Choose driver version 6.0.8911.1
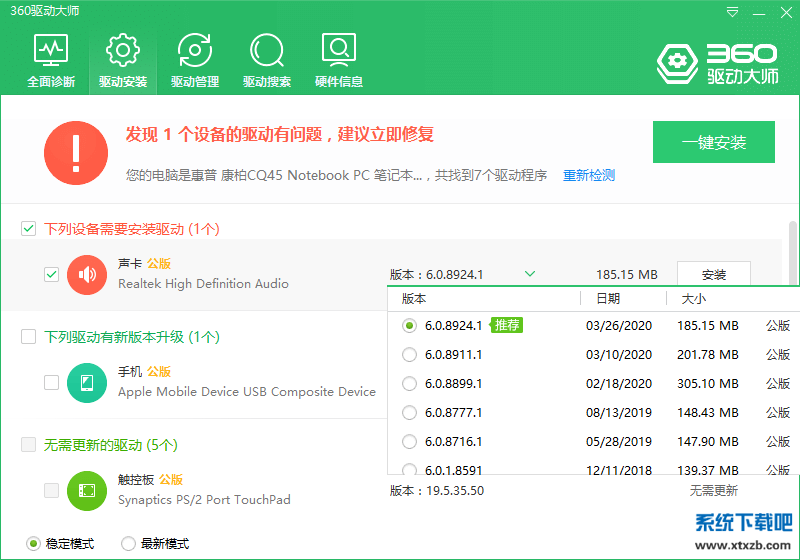Screen dimensions: 800x560 (x=409, y=355)
